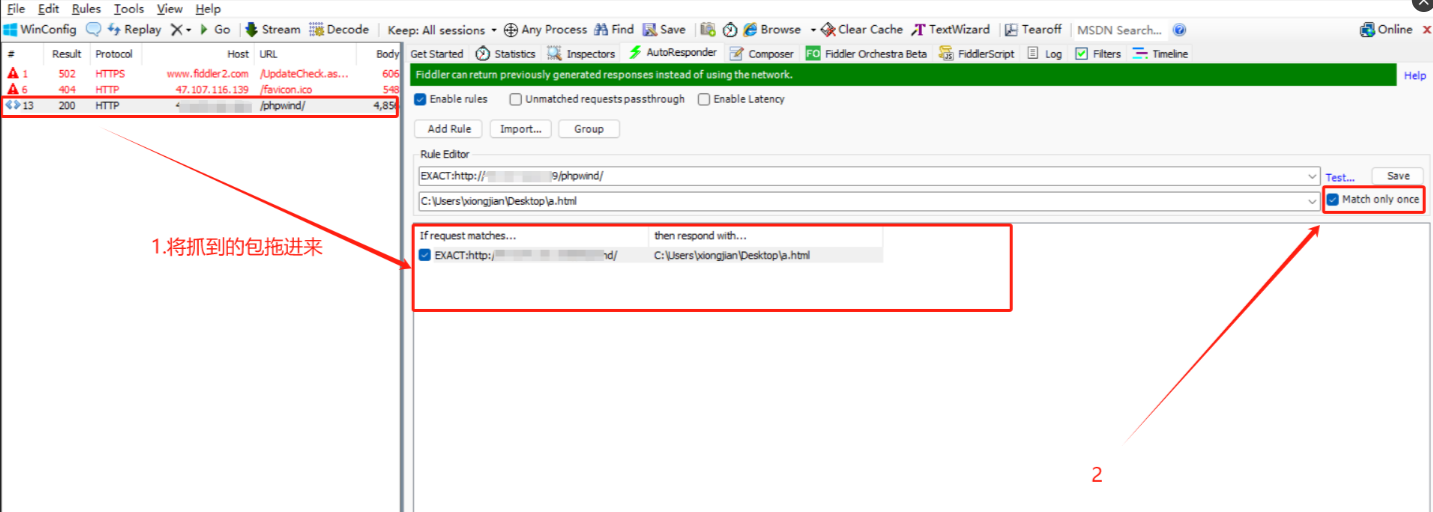
Task: Switch to the AutoResponder tab
Action: [673, 53]
